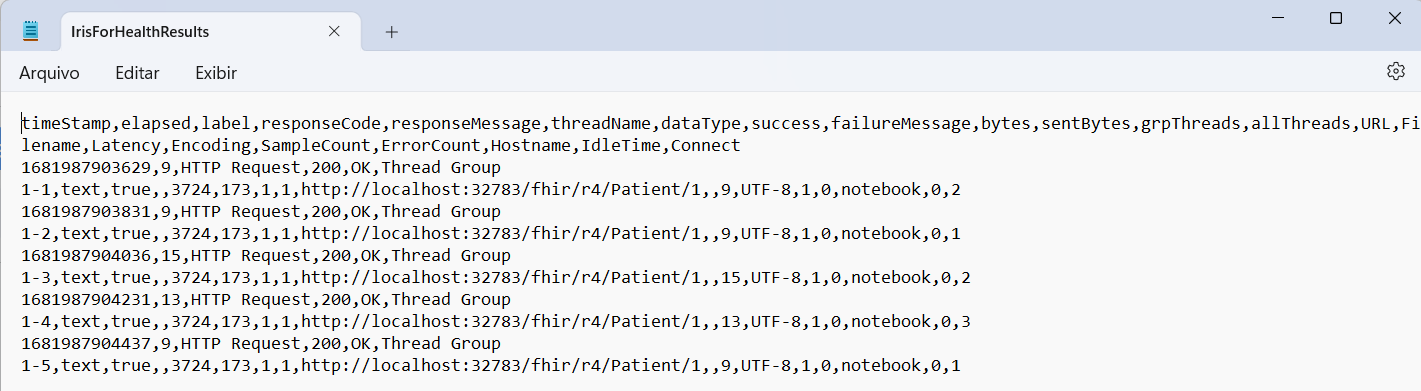The width and height of the screenshot is (1421, 391).
Task: Maximize the Notepad window
Action: pos(1336,18)
